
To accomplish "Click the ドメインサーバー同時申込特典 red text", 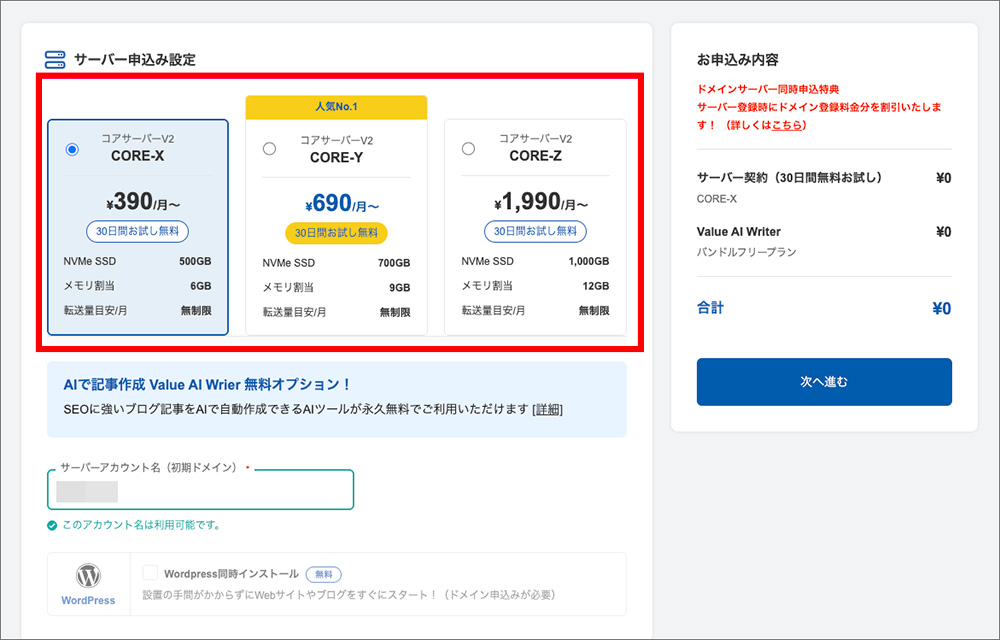I will [768, 89].
